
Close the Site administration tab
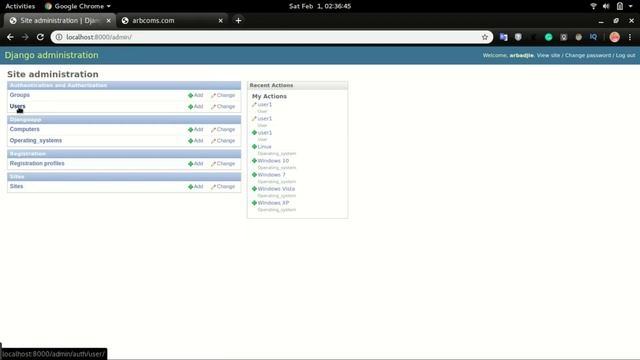tap(109, 20)
